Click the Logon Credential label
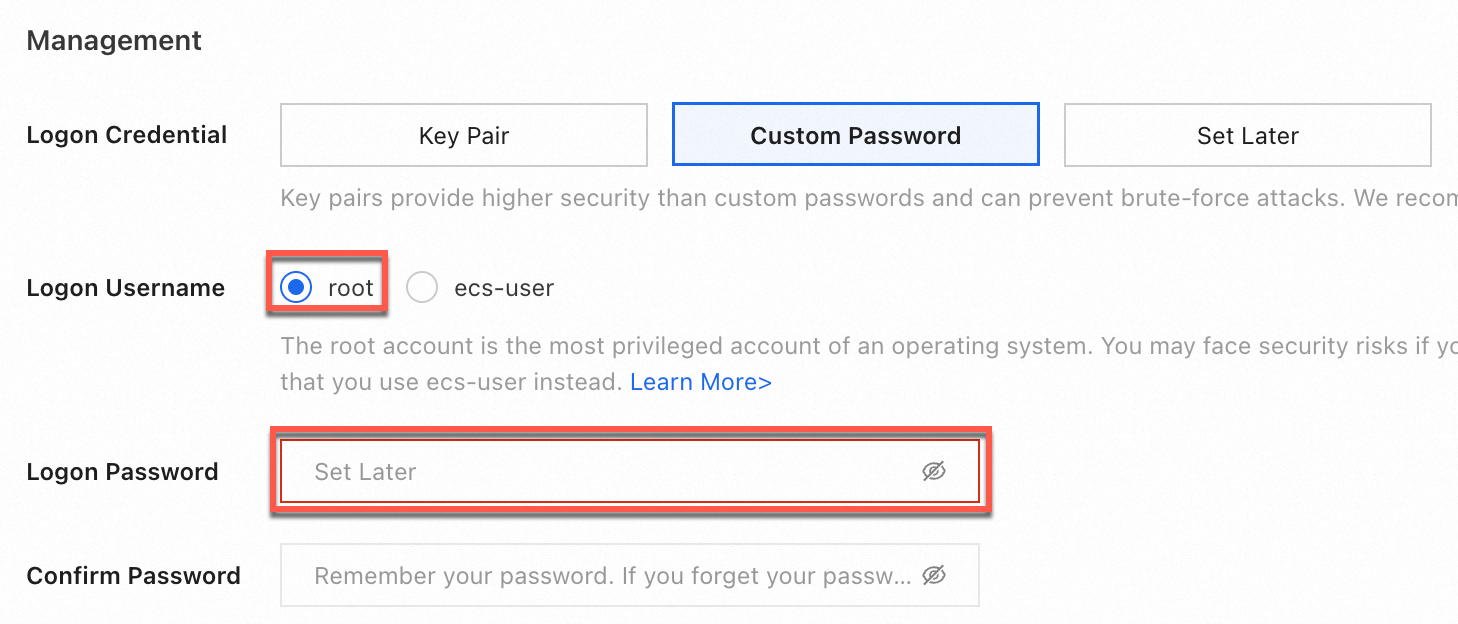 point(127,135)
